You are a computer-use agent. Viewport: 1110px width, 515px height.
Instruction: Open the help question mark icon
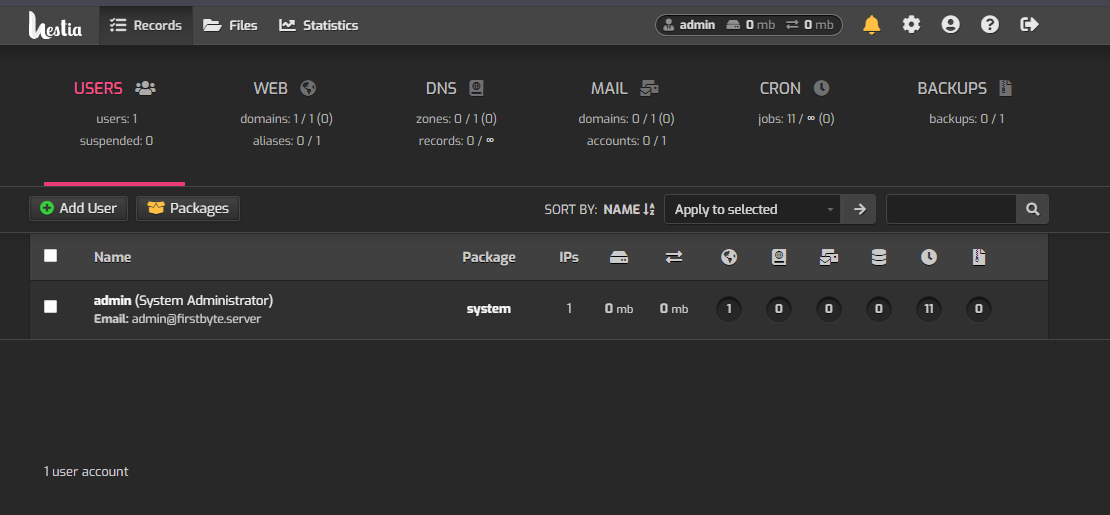click(x=990, y=25)
